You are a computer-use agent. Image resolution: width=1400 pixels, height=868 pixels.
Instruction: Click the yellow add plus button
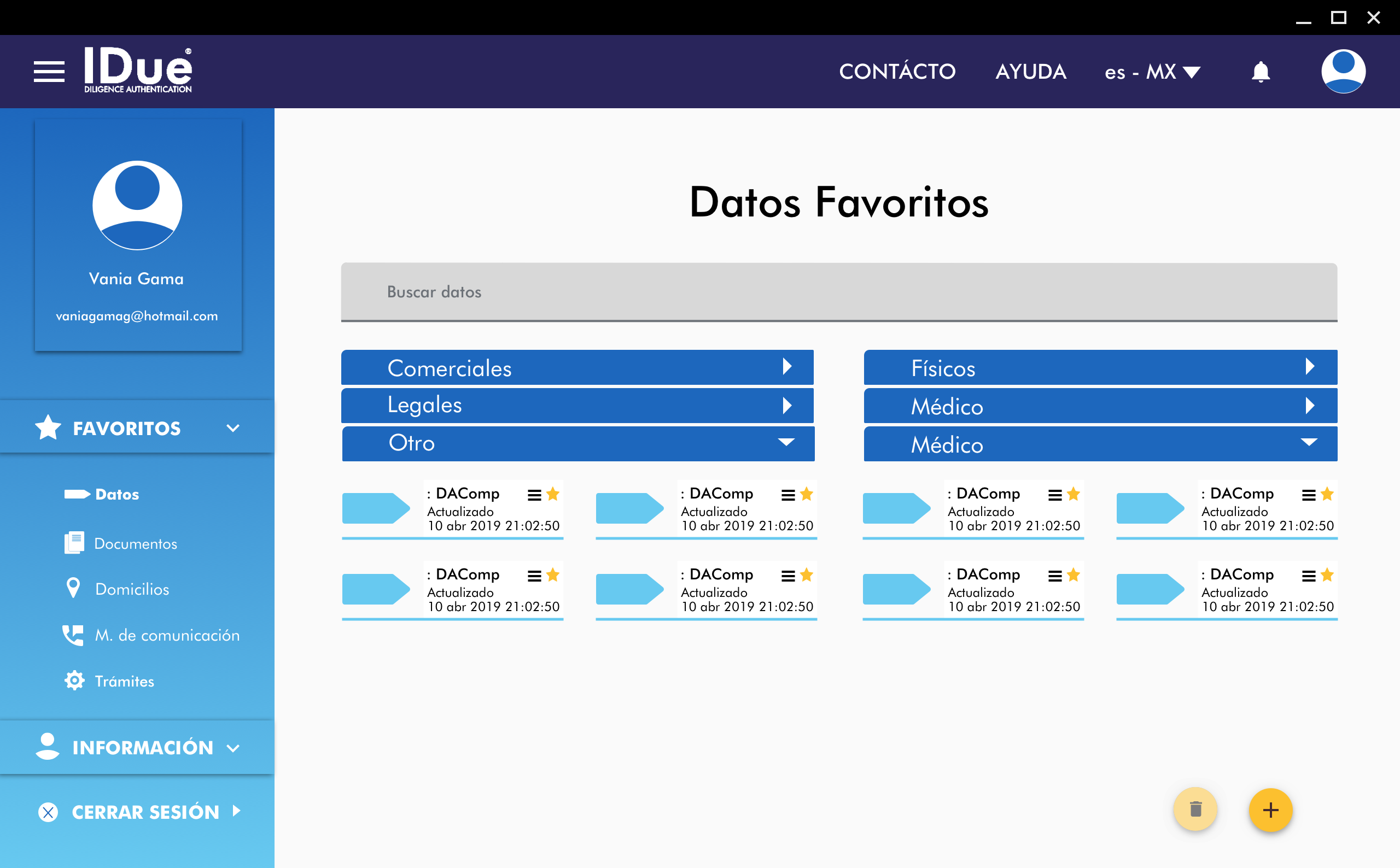click(x=1270, y=810)
